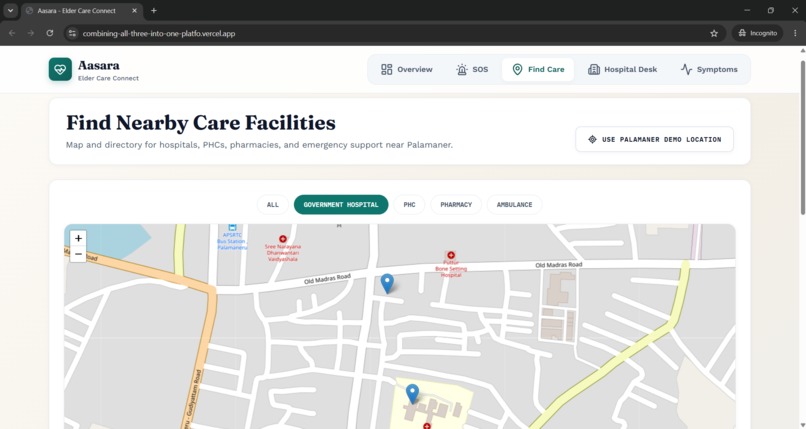Select the Pharmacy filter chip

coord(456,204)
